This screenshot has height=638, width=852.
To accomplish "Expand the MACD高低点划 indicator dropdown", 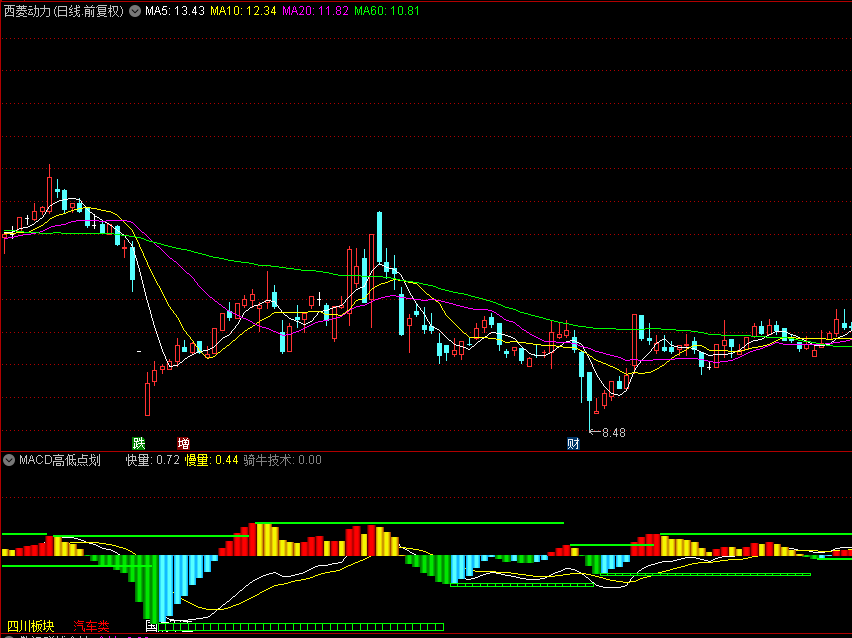I will pos(9,460).
